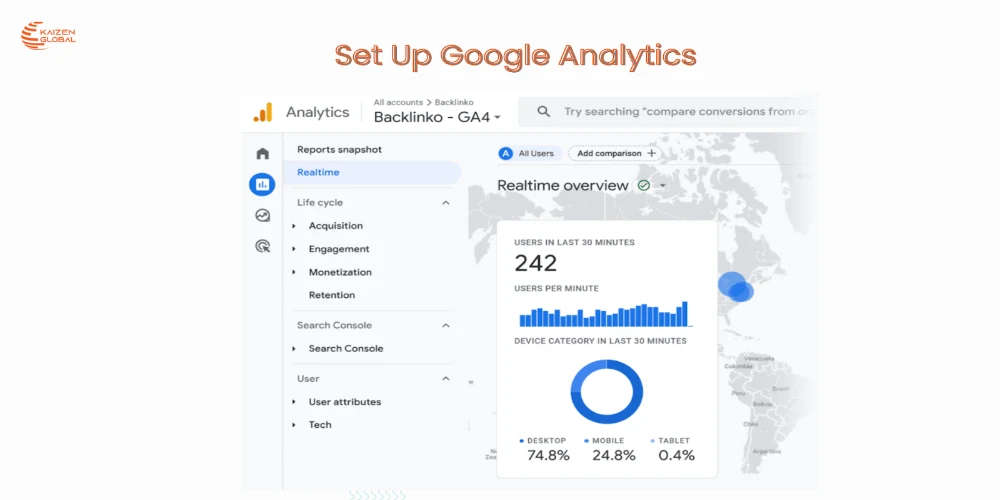1000x500 pixels.
Task: Expand the Monetization tree arrow
Action: tap(294, 272)
